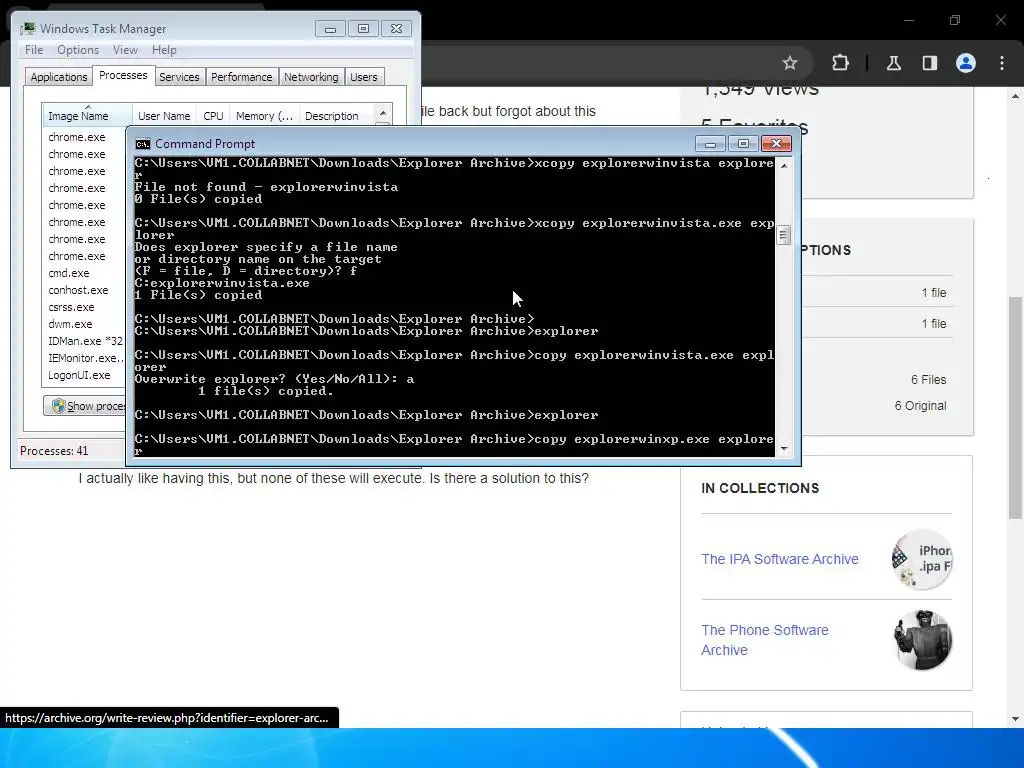1024x768 pixels.
Task: Open The IPA Software Archive link
Action: (780, 559)
